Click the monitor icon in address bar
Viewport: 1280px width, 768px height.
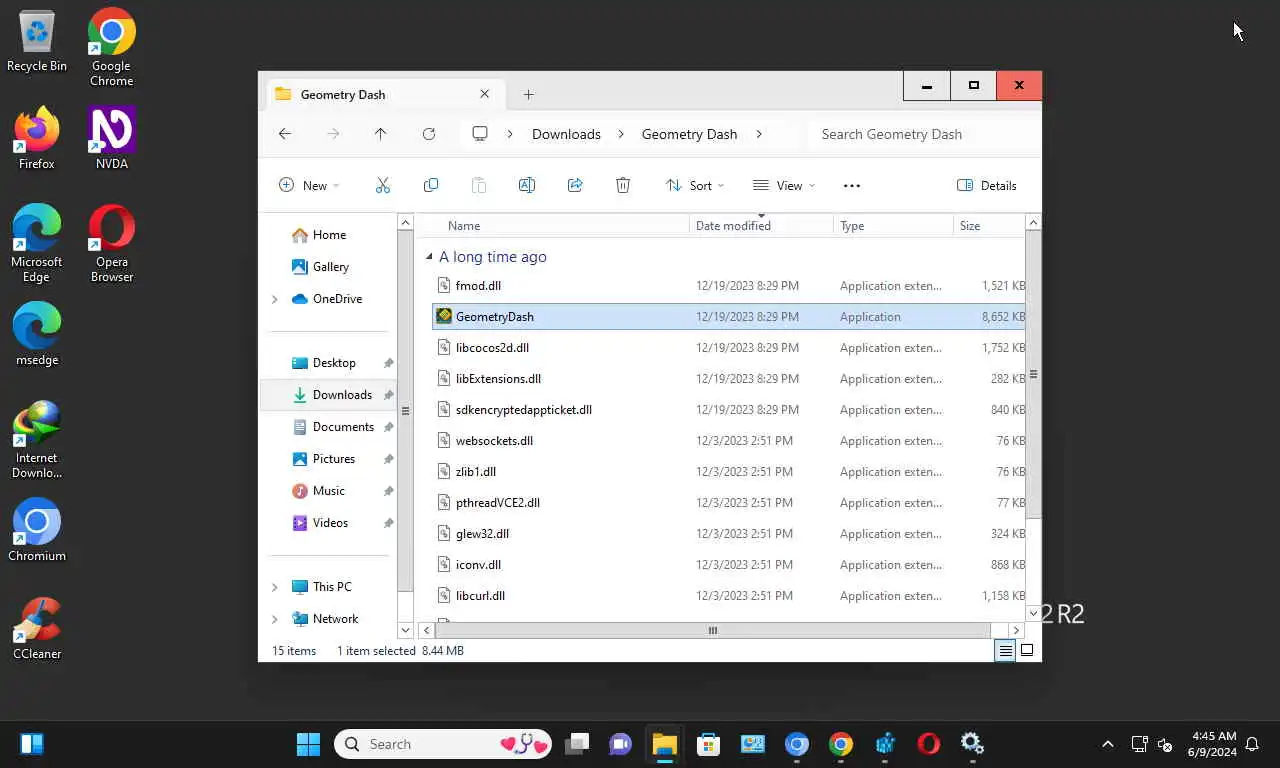(480, 134)
